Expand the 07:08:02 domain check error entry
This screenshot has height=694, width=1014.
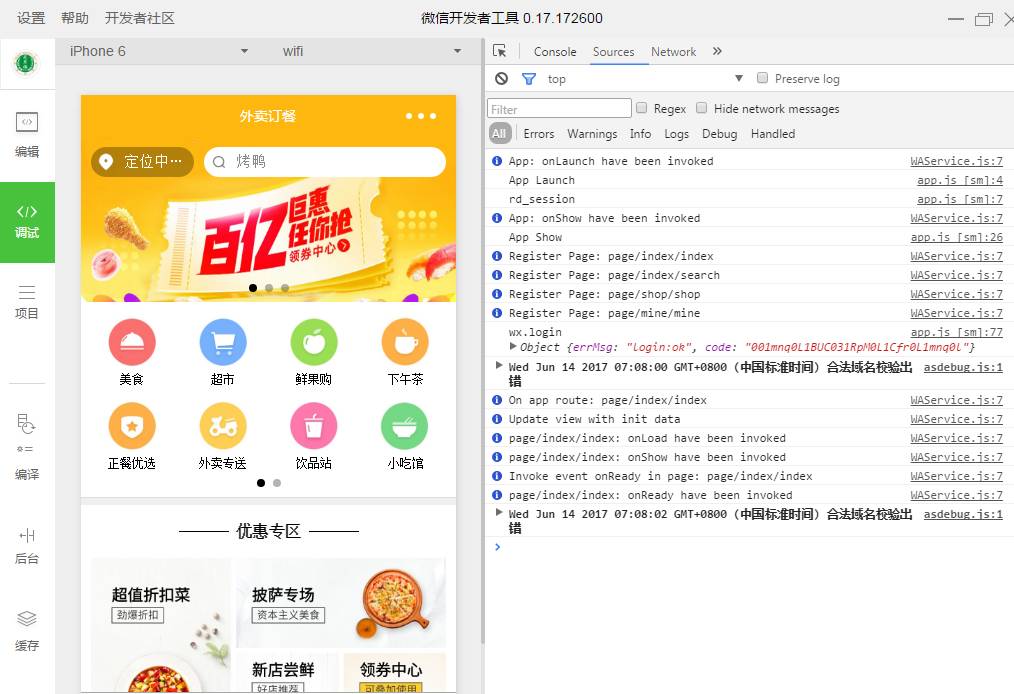499,512
